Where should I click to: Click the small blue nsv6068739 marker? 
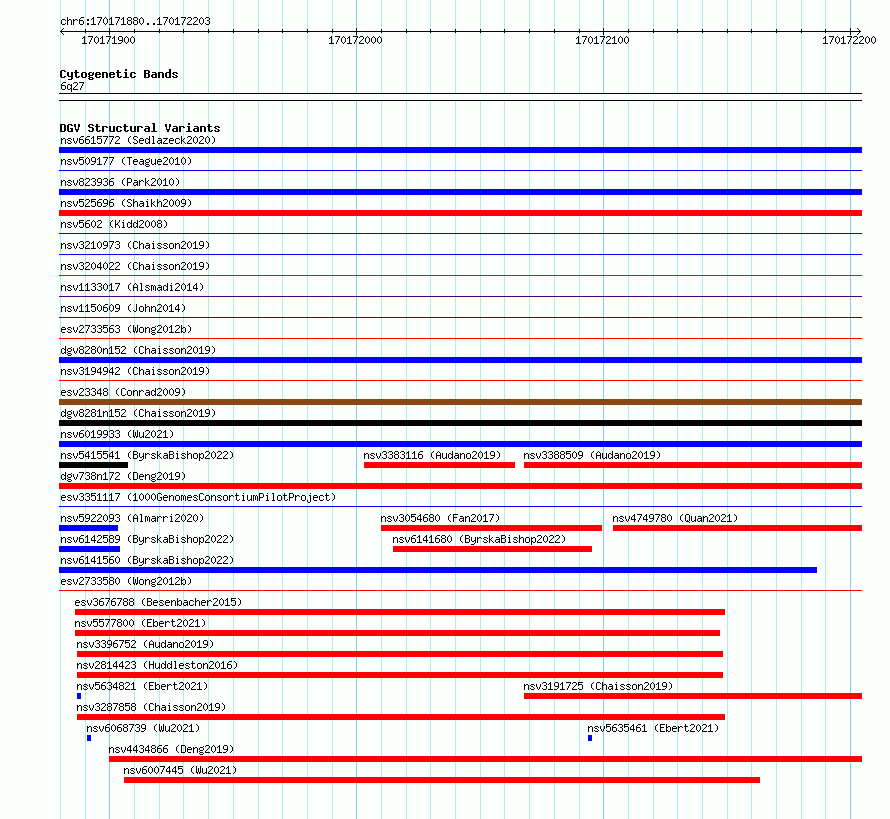(89, 738)
